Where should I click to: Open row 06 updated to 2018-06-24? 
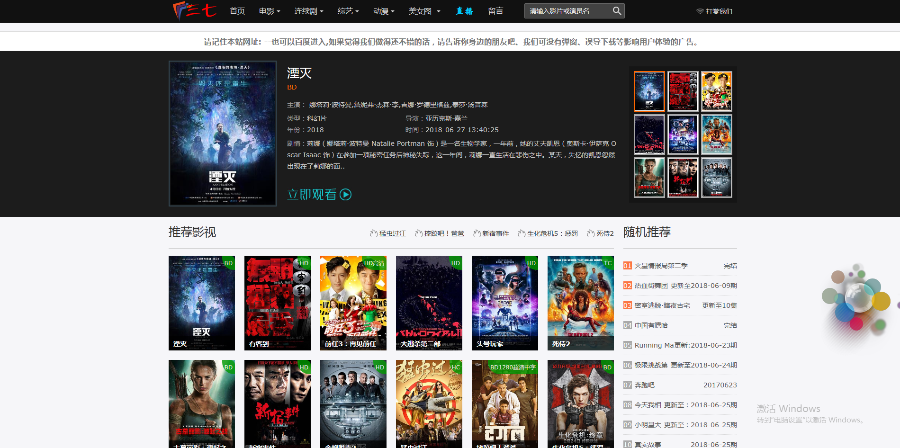pos(680,365)
